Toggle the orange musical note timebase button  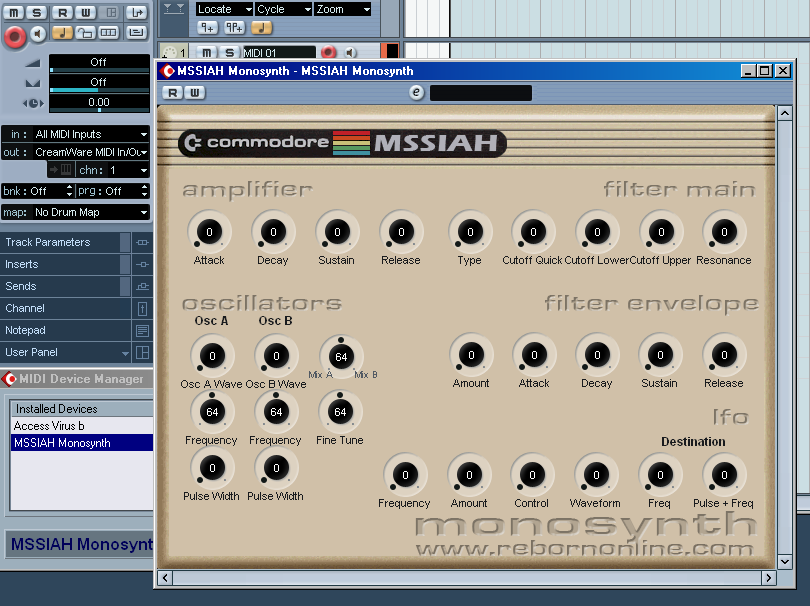pyautogui.click(x=63, y=33)
